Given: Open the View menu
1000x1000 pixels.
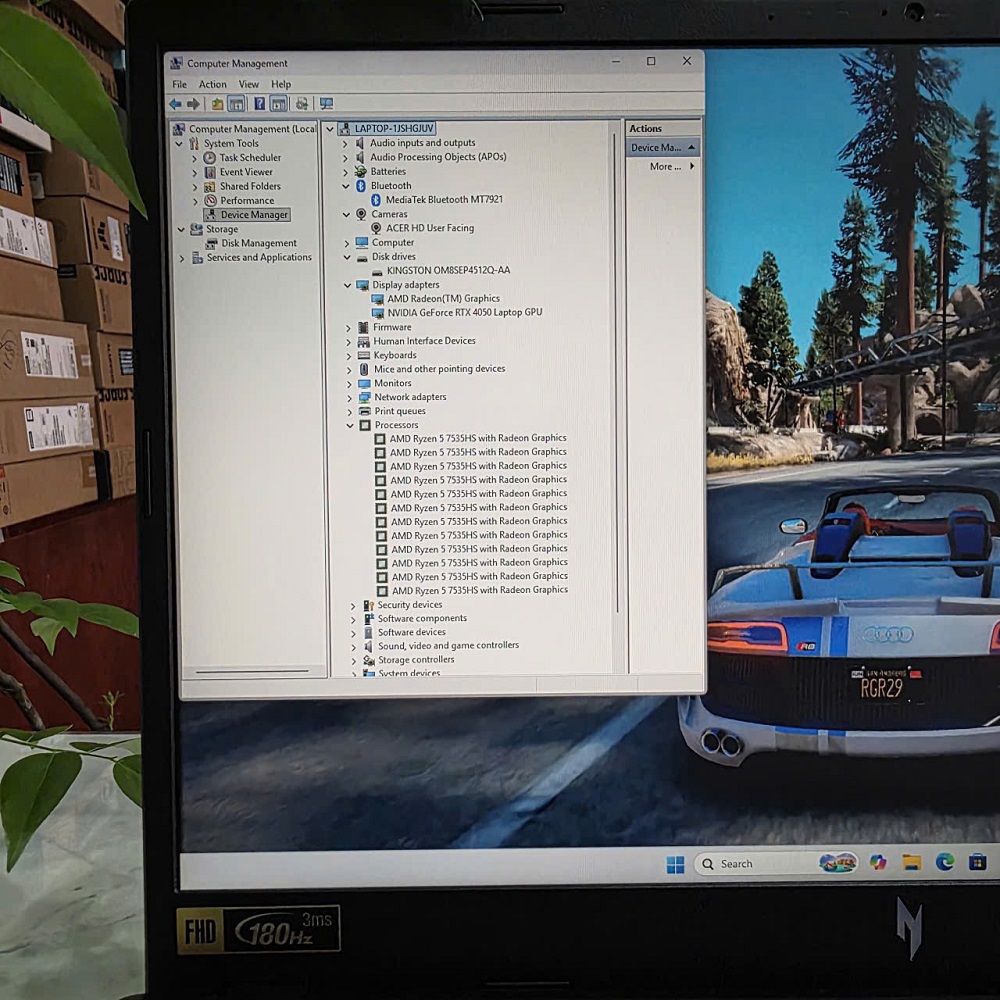Looking at the screenshot, I should (x=249, y=84).
